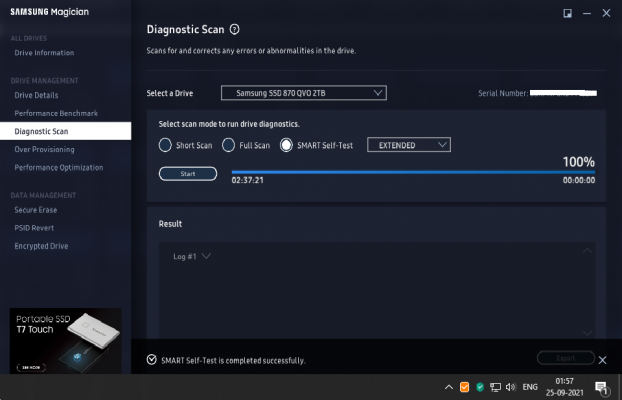This screenshot has width=622, height=400.
Task: Click the Portable SSD T7 Touch advertisement
Action: [x=65, y=341]
